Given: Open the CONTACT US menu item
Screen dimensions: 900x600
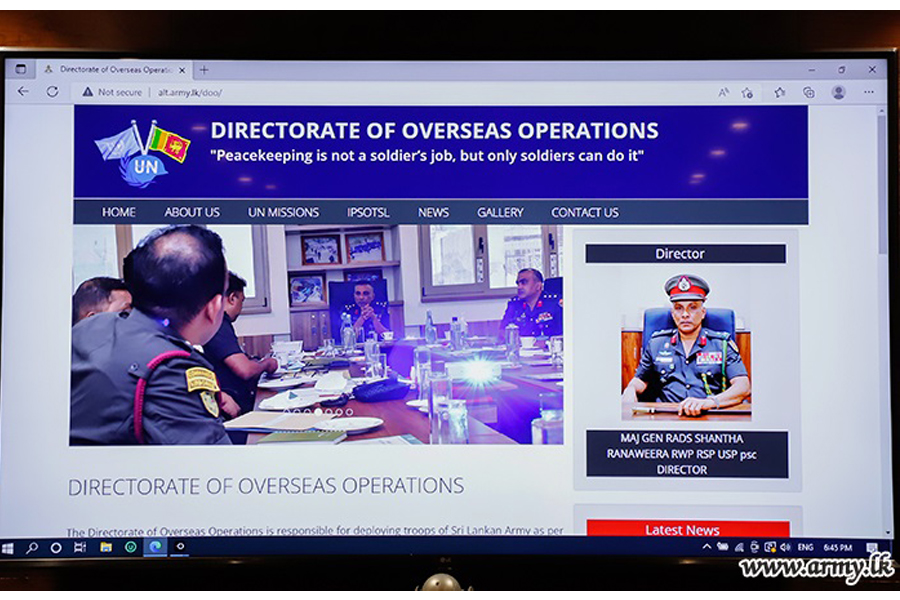Looking at the screenshot, I should pyautogui.click(x=585, y=212).
